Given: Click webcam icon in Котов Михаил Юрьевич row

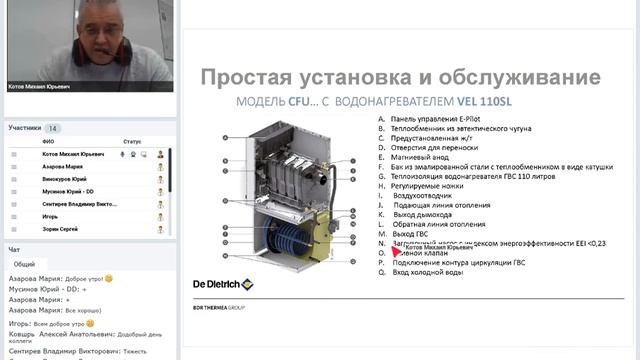Looking at the screenshot, I should point(133,154).
